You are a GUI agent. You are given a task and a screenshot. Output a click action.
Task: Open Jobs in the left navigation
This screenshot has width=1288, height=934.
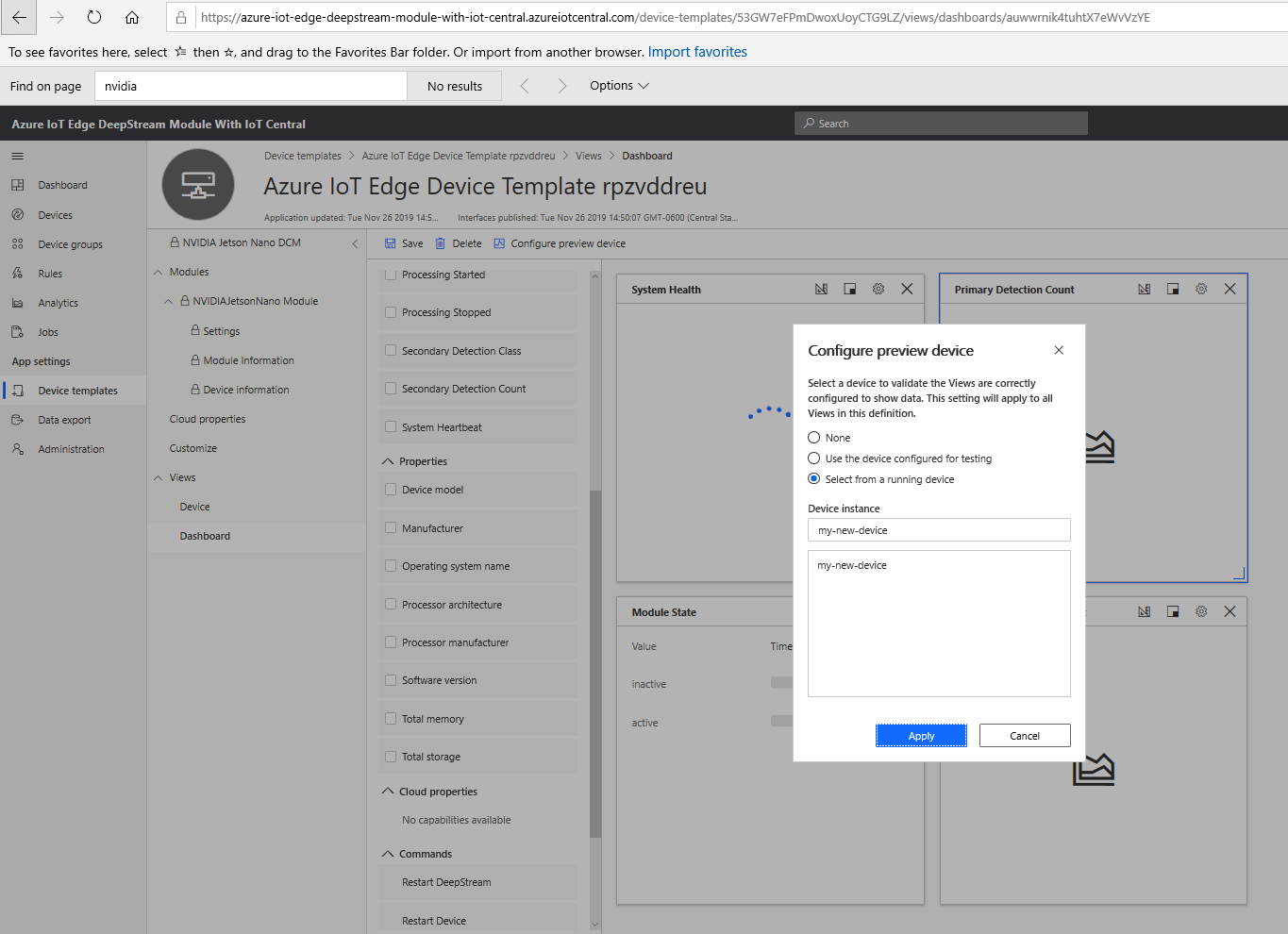(x=48, y=332)
